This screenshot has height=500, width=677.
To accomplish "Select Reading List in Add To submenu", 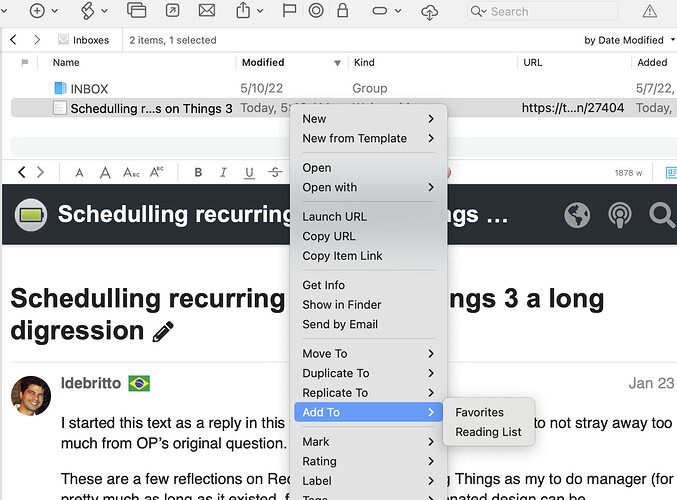I will 488,432.
